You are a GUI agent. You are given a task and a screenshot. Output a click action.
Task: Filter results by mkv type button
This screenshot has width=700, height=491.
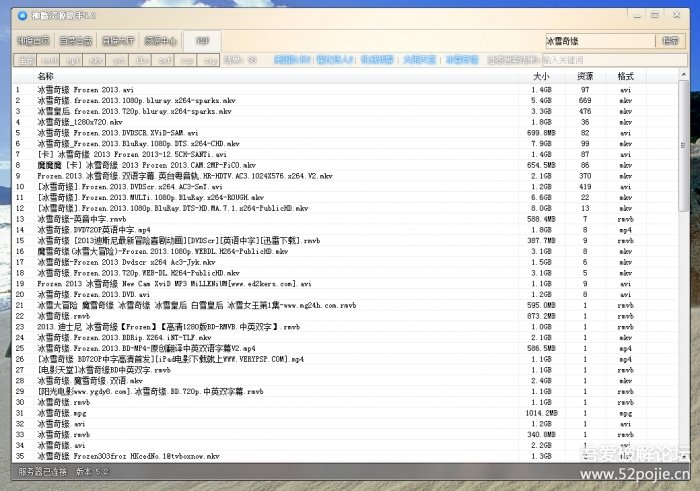pyautogui.click(x=96, y=60)
